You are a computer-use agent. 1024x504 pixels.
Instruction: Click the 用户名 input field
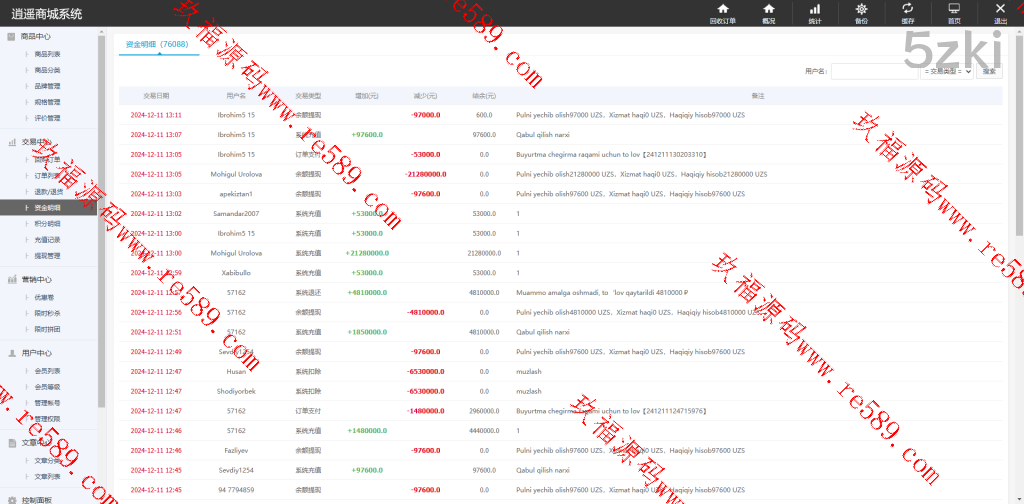click(x=874, y=71)
